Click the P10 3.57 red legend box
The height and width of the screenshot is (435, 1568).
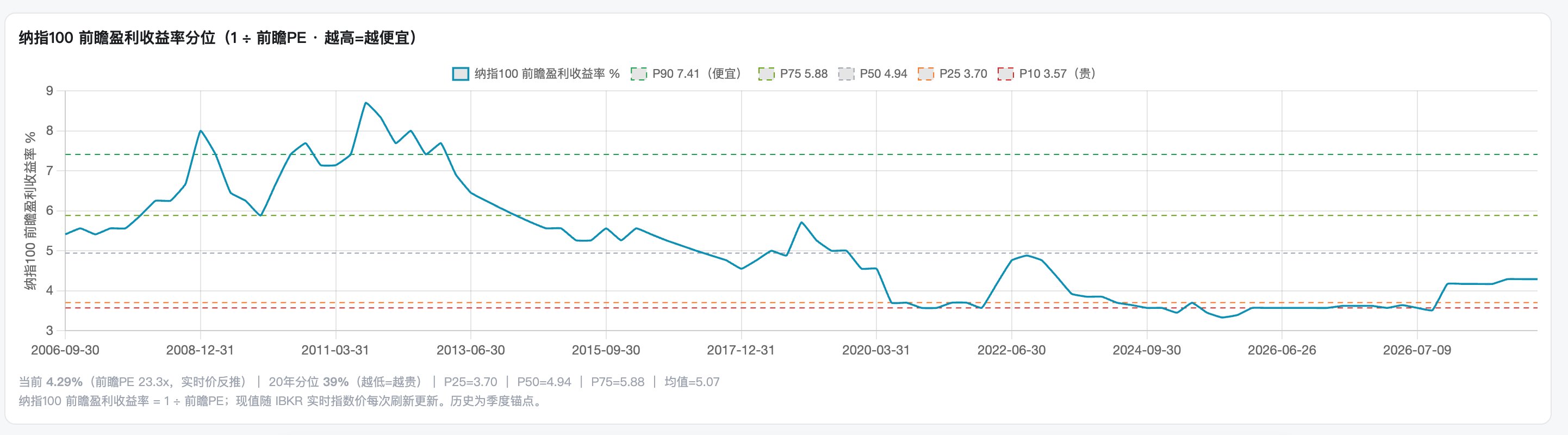[x=1006, y=74]
